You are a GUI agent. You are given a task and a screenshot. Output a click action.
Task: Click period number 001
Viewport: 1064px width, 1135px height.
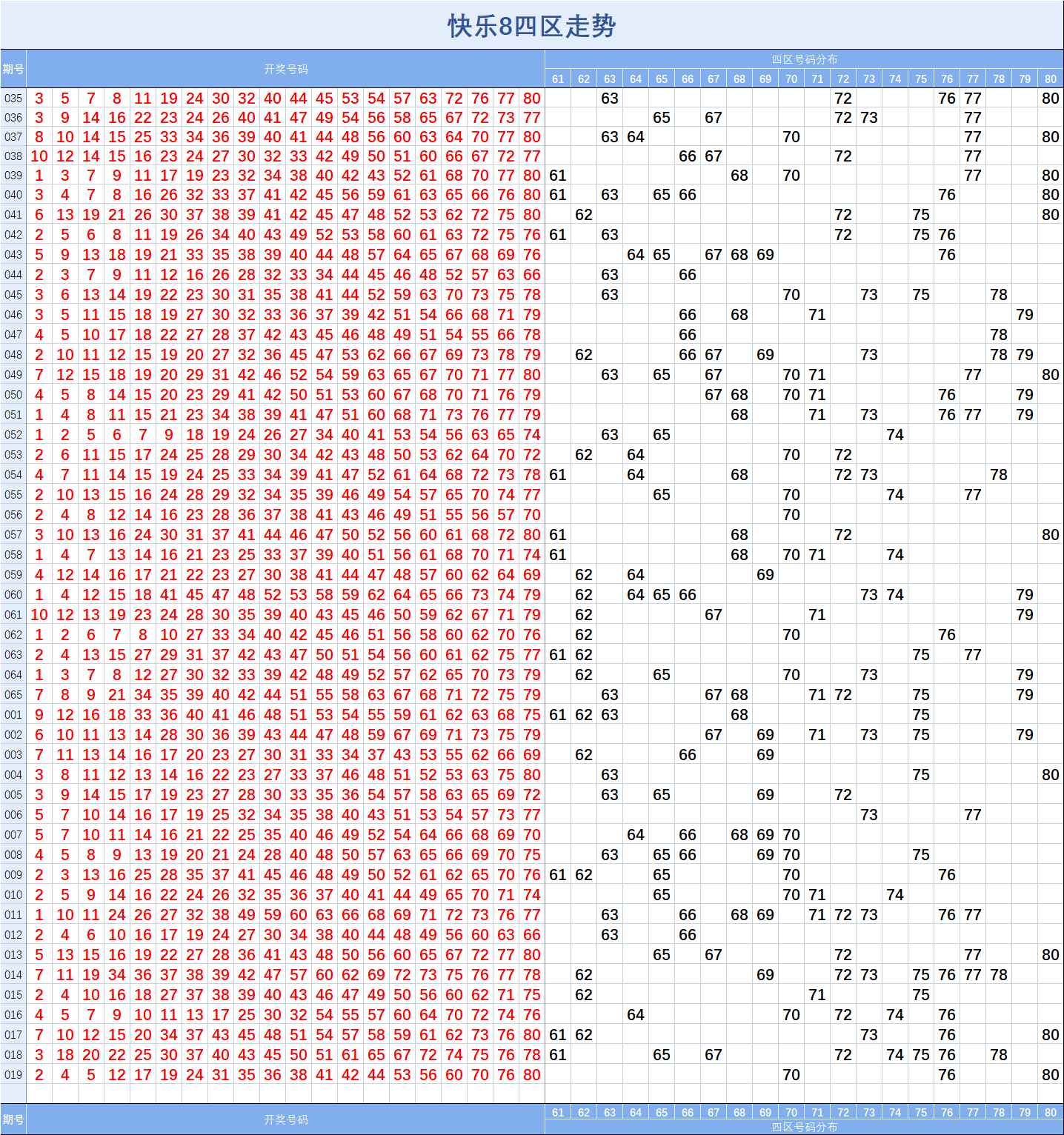13,715
